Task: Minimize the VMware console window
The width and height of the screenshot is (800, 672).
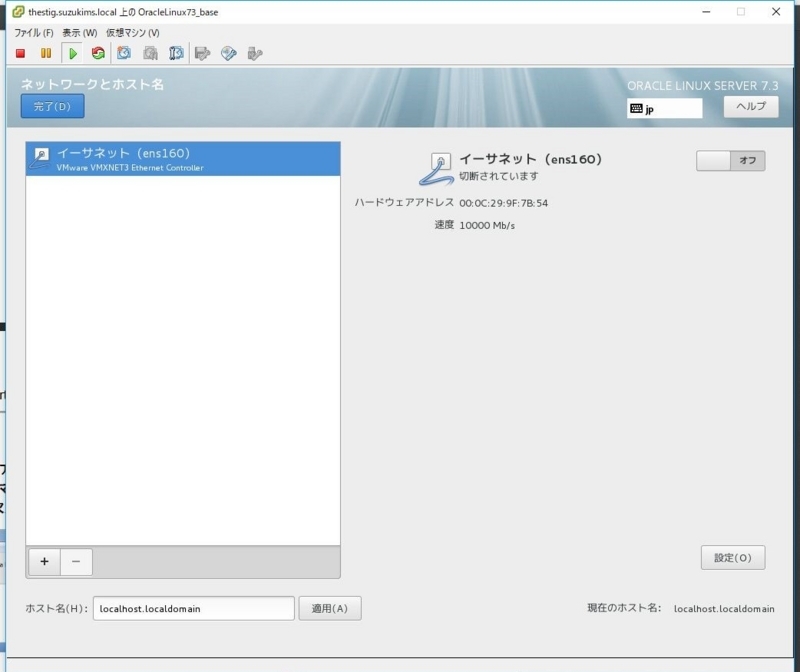Action: pos(706,12)
